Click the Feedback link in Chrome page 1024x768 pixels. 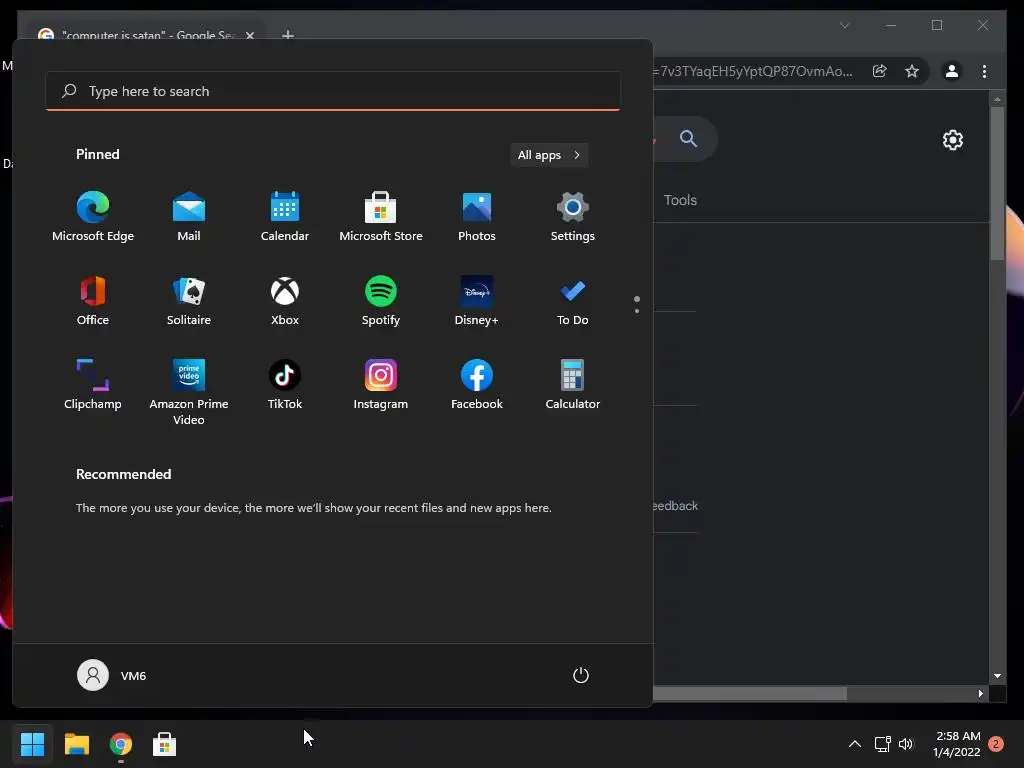click(x=675, y=506)
